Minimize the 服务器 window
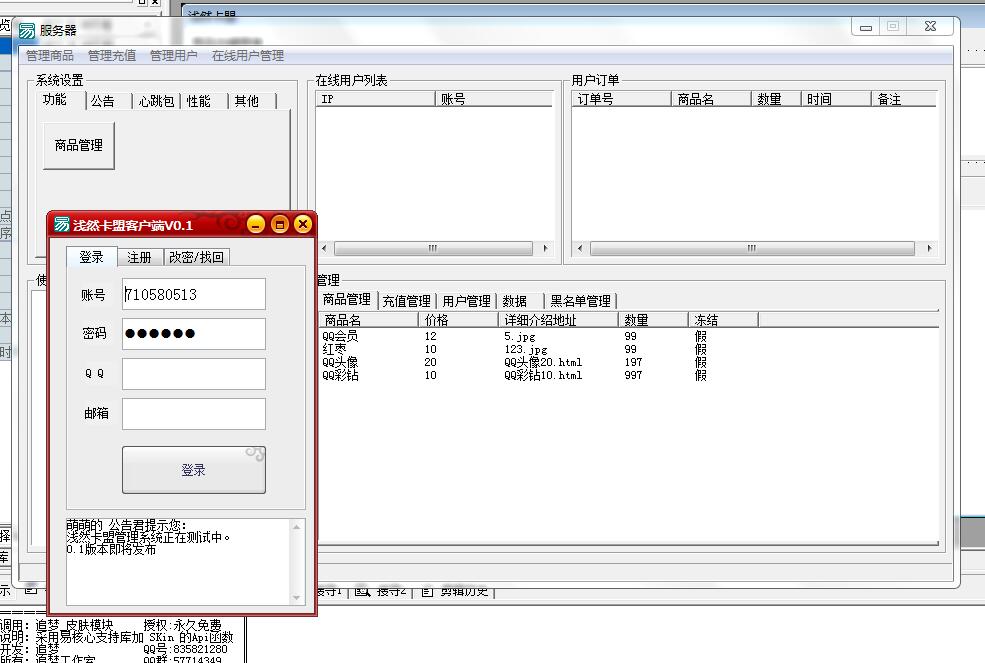Screen dimensions: 985x663 (866, 26)
